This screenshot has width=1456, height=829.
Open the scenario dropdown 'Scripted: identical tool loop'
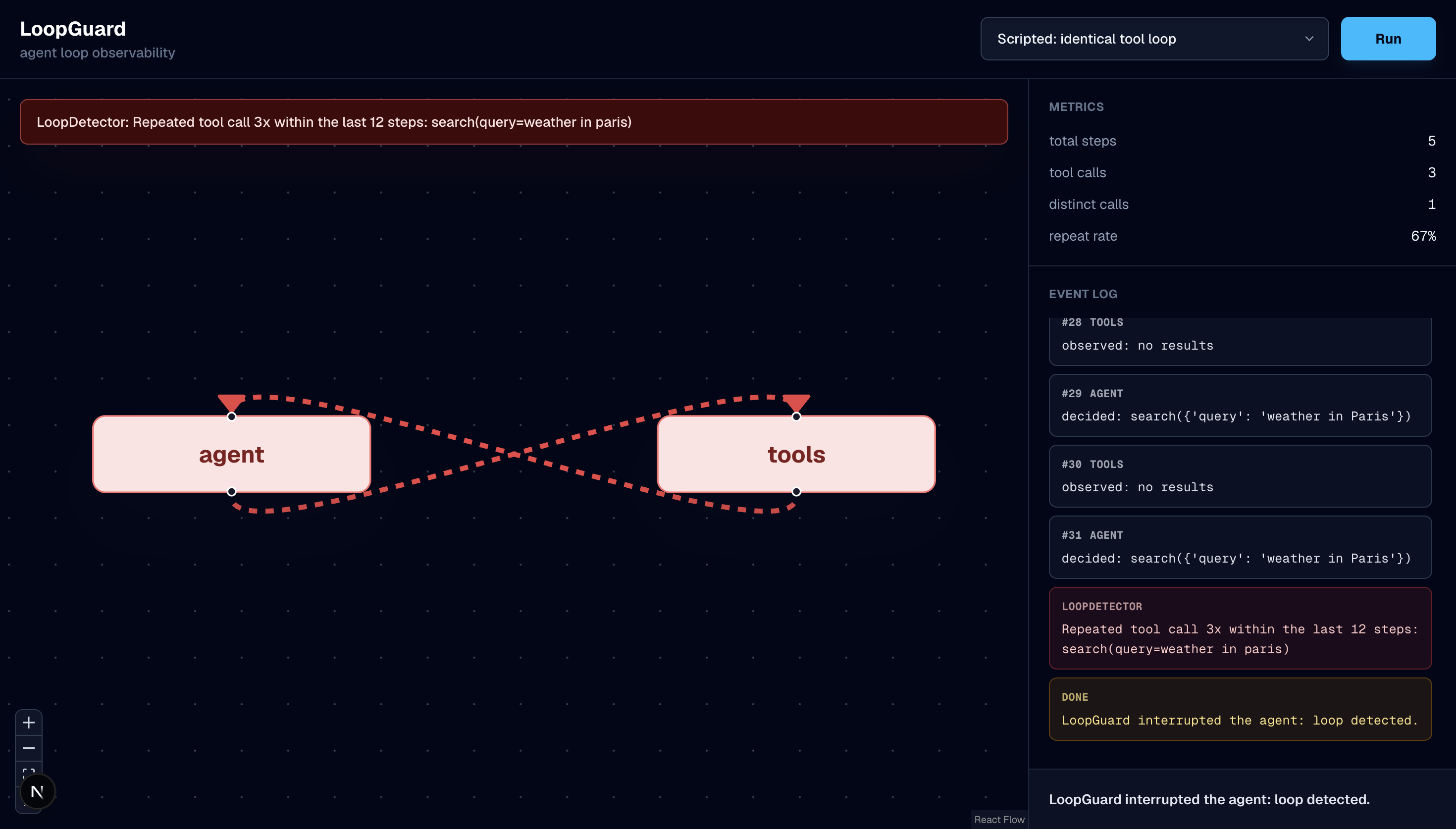coord(1154,39)
